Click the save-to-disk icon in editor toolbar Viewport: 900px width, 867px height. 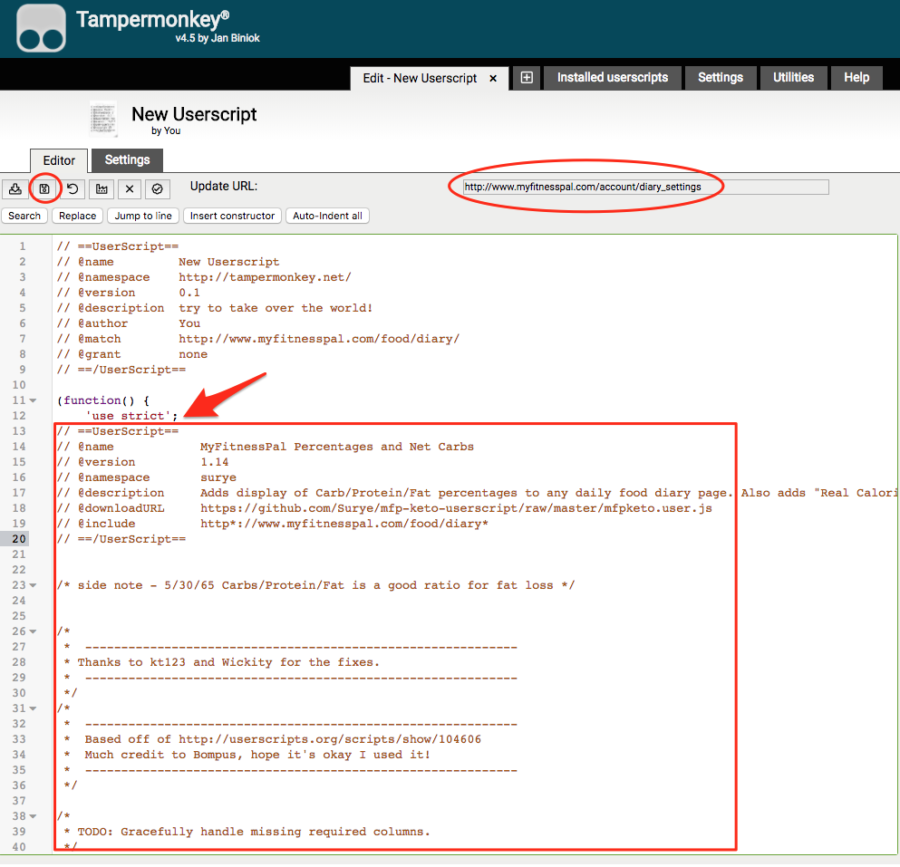15,188
